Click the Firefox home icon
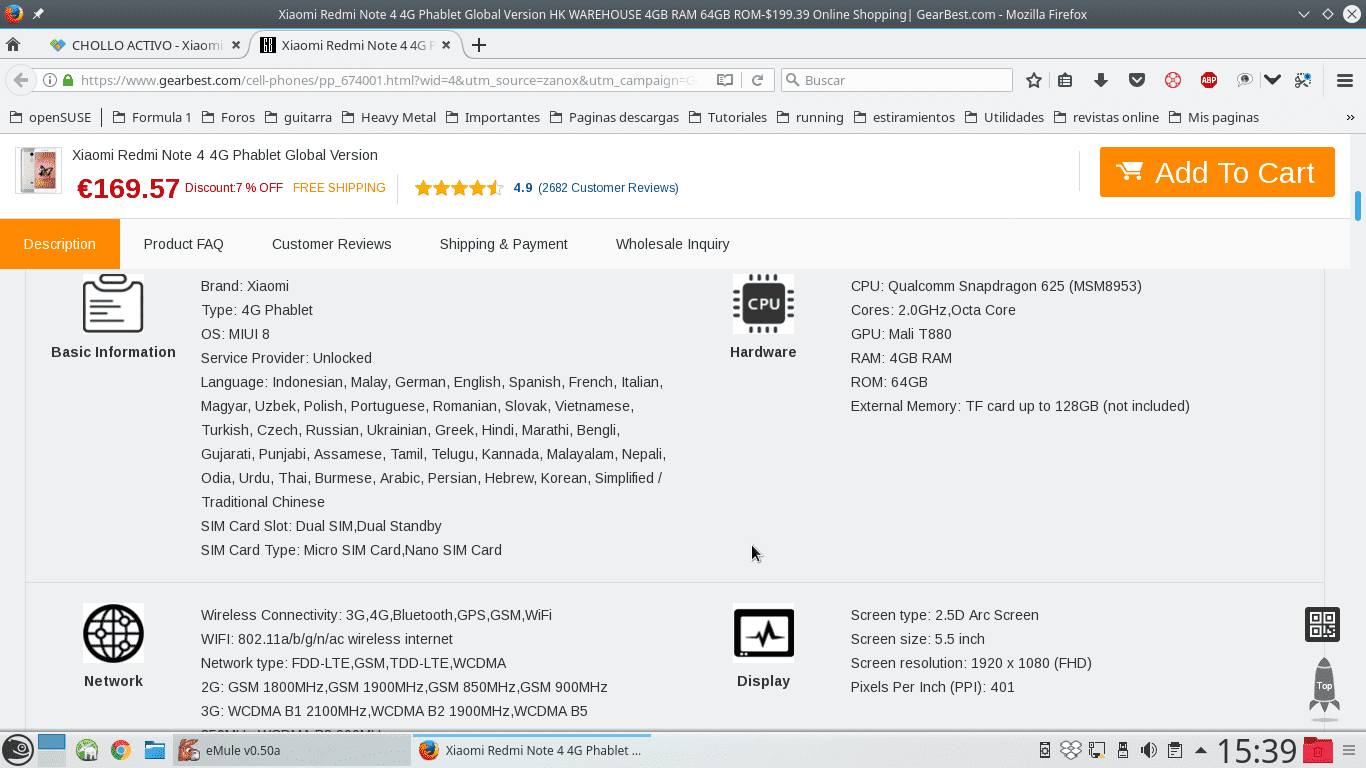Viewport: 1366px width, 768px height. click(13, 45)
